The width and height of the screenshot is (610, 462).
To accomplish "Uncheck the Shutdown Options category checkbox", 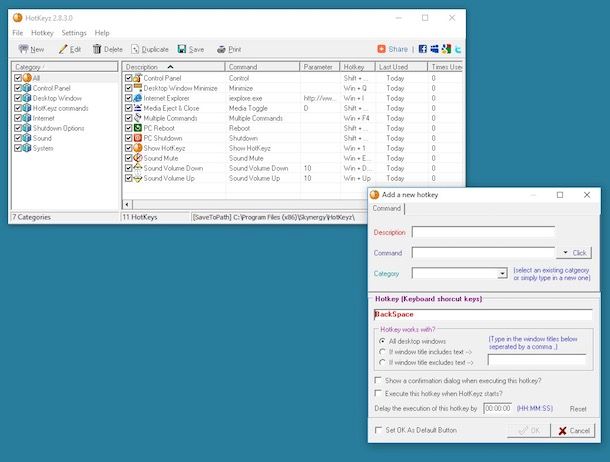I will (x=18, y=128).
